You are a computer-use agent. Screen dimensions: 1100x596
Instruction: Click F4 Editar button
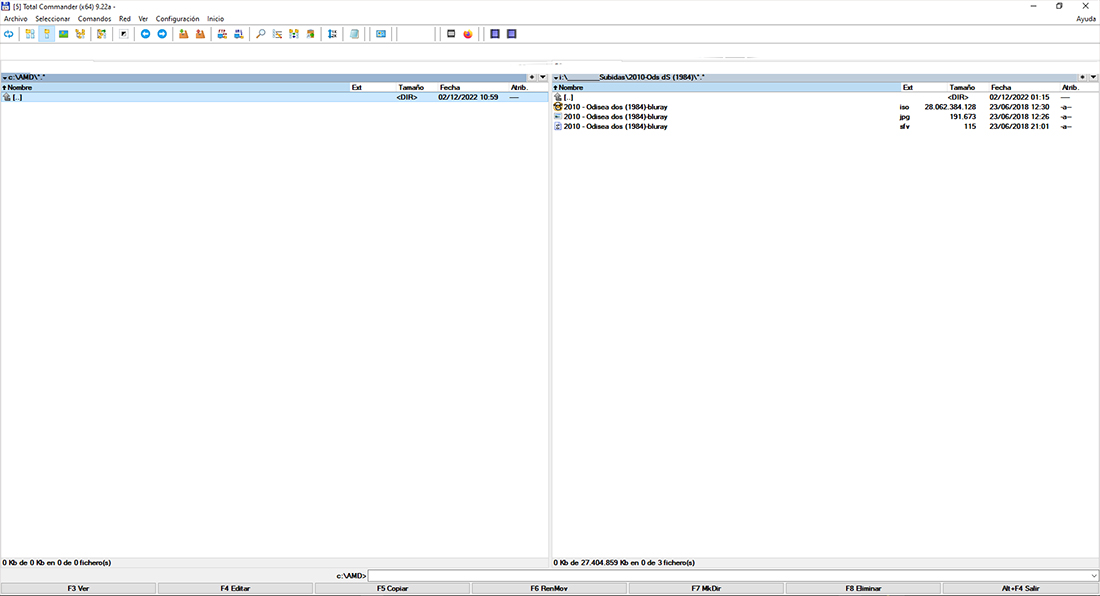coord(235,588)
